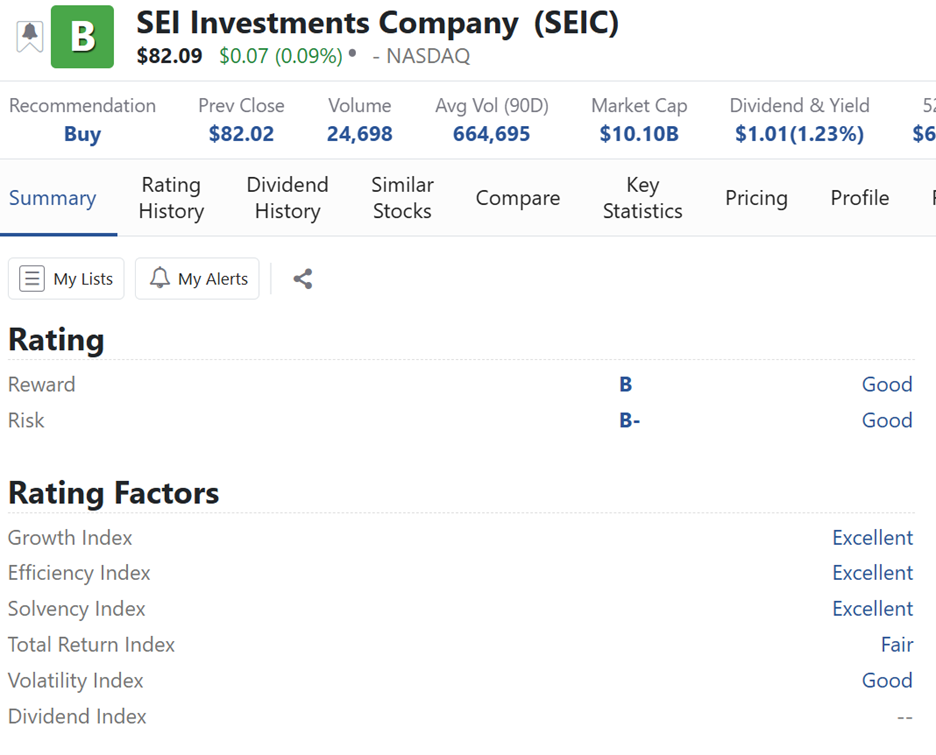This screenshot has width=936, height=755.
Task: Click the bookmark alert bell icon
Action: pos(30,36)
